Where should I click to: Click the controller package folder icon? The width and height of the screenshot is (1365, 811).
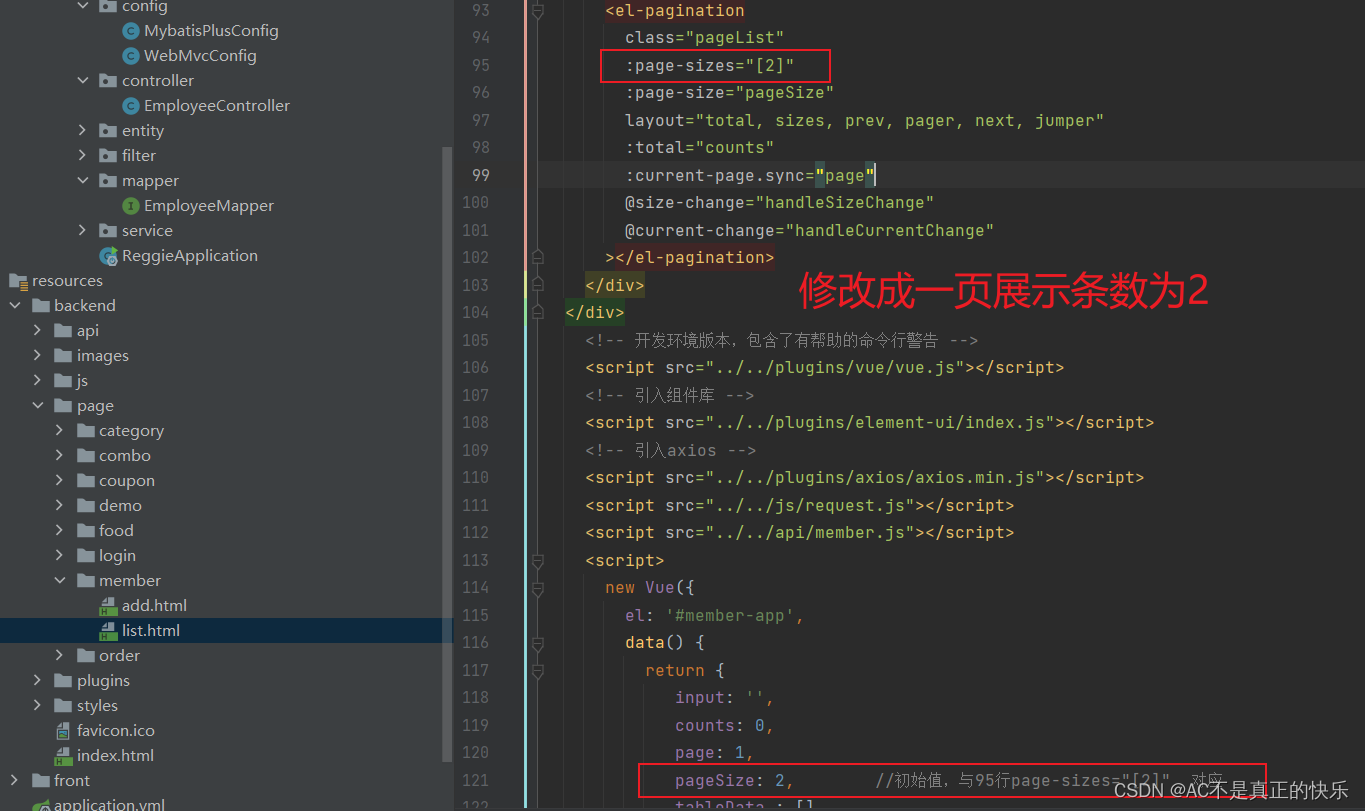[x=108, y=81]
